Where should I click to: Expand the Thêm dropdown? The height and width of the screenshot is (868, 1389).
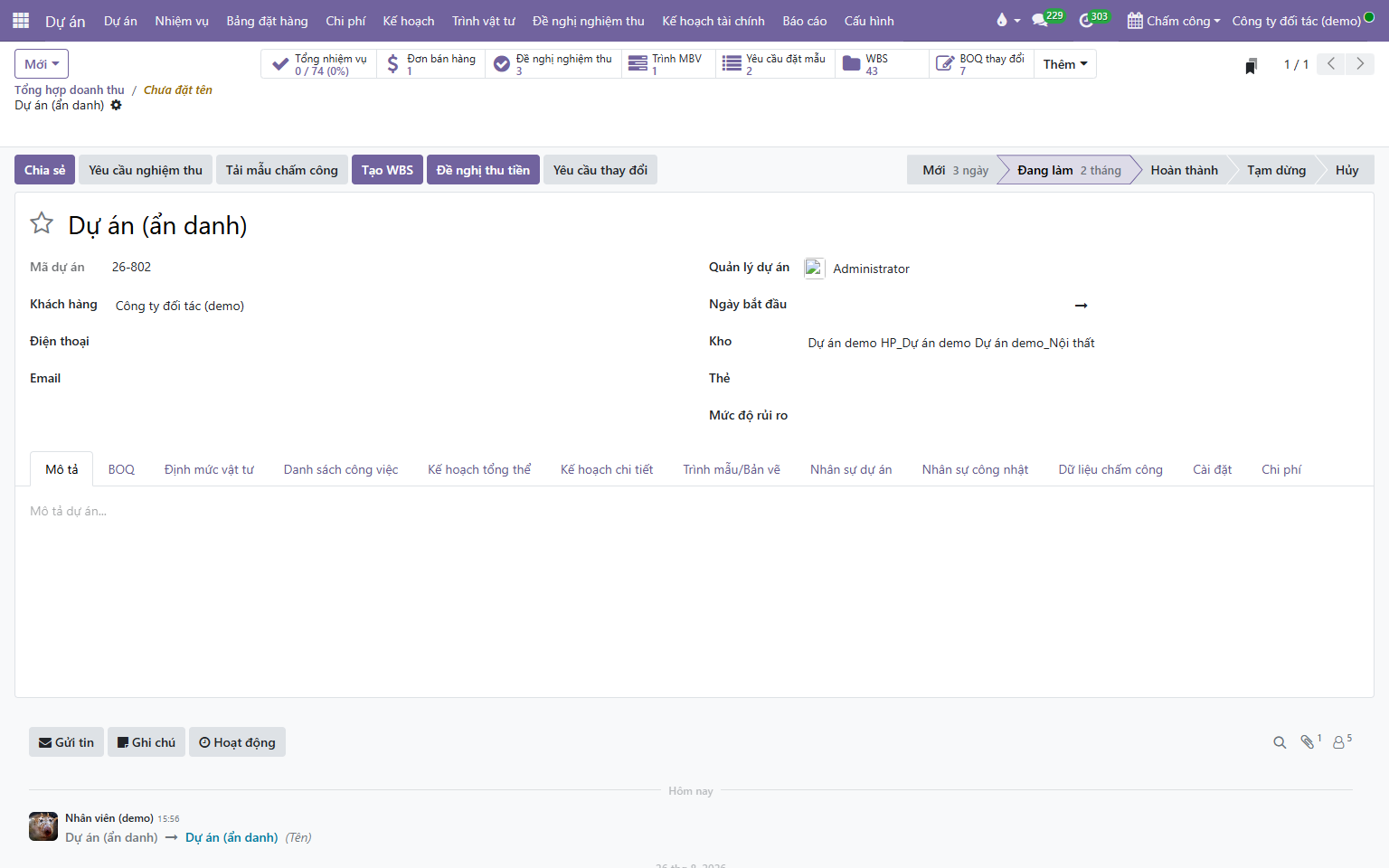click(x=1065, y=64)
